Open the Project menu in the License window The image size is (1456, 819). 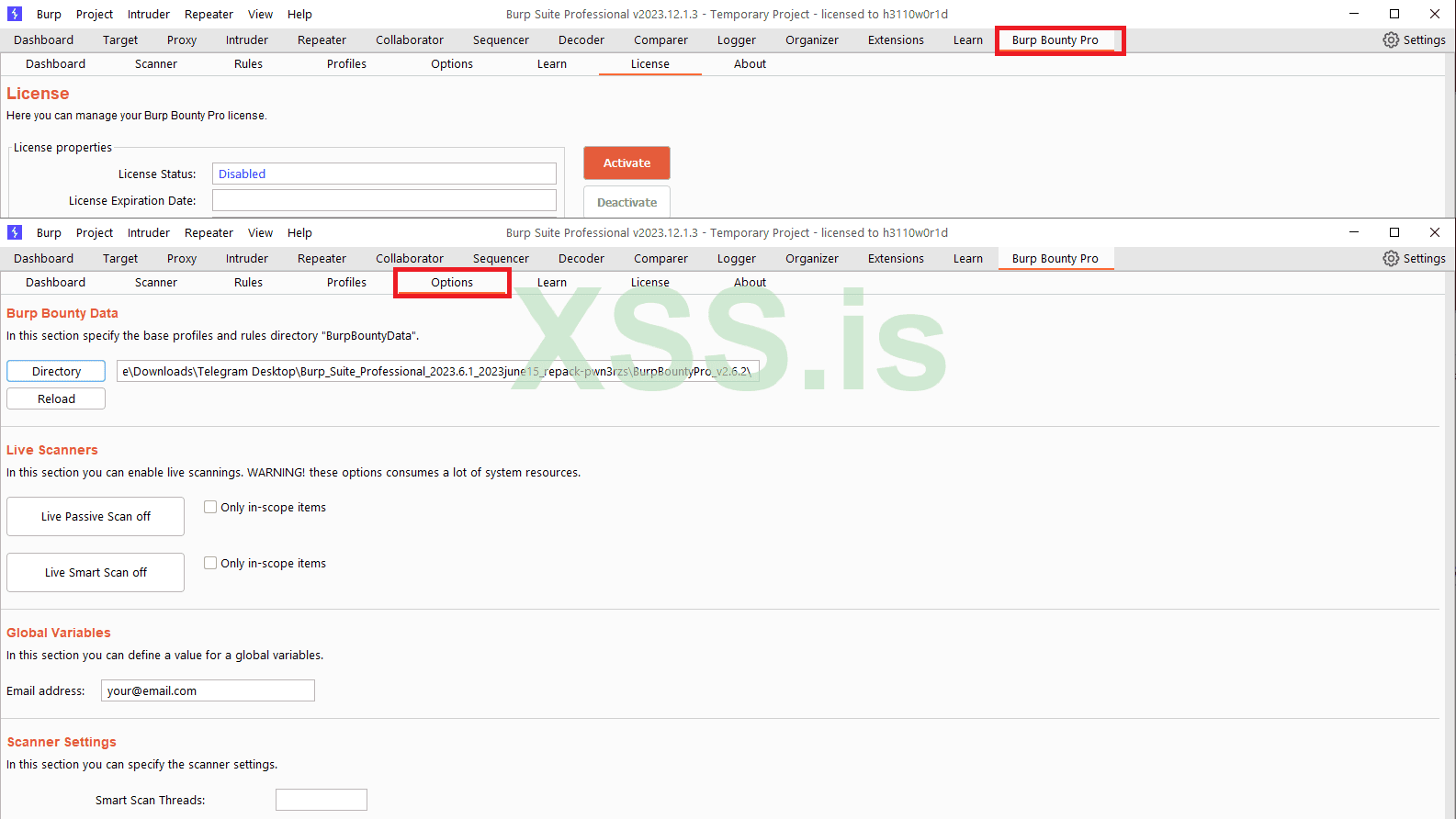[95, 14]
